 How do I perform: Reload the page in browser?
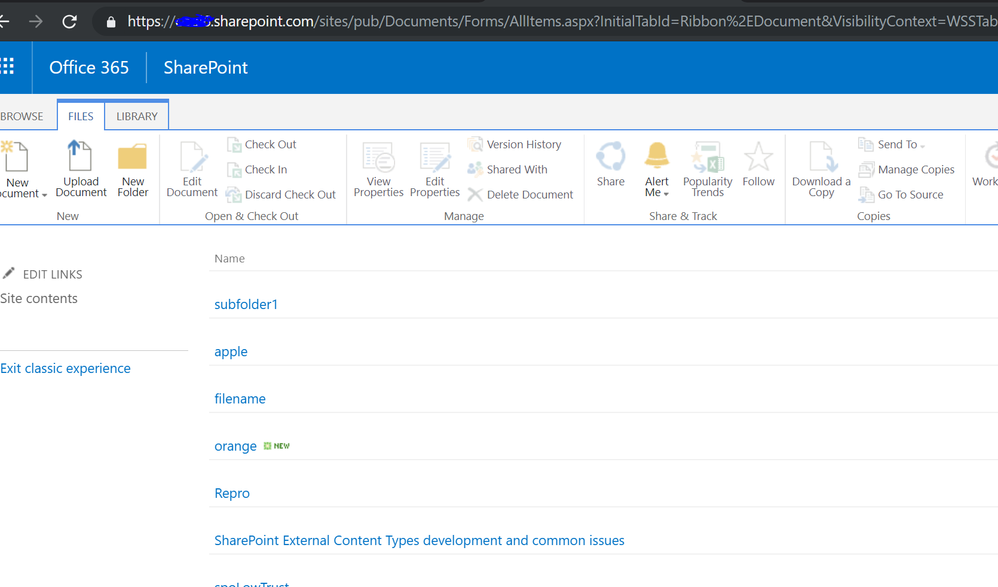point(69,22)
